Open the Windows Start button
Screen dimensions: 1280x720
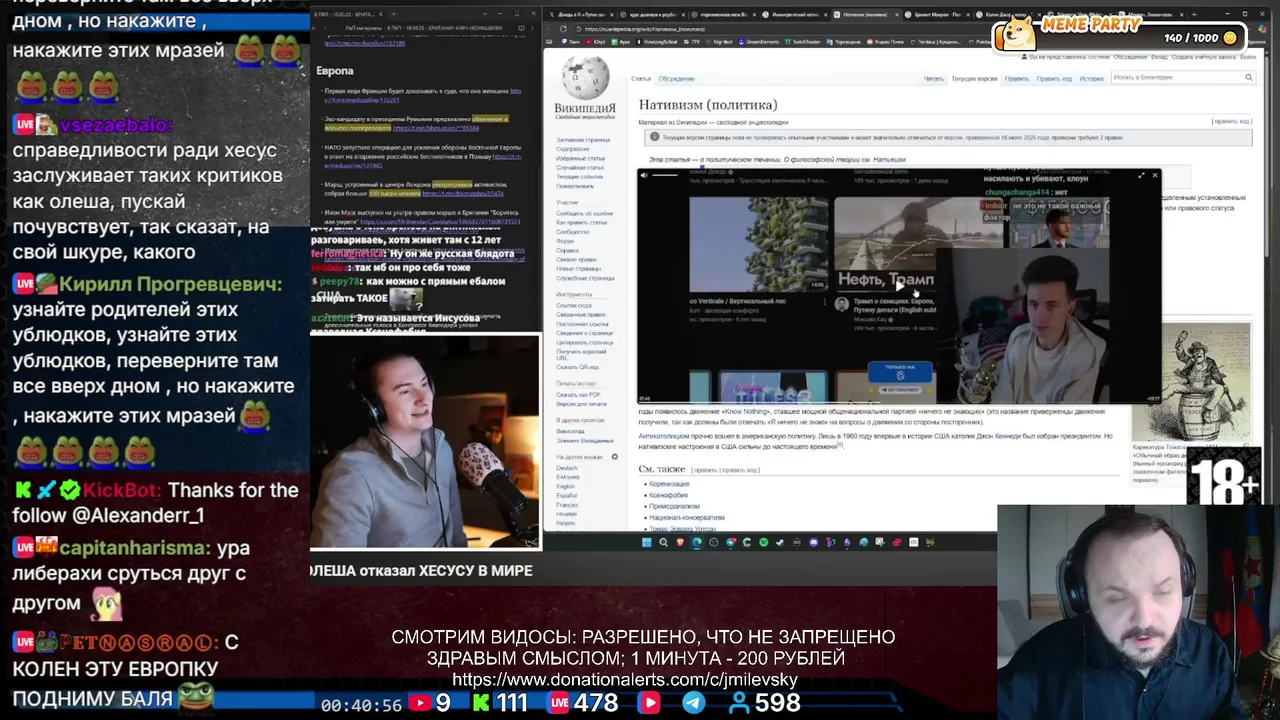647,542
